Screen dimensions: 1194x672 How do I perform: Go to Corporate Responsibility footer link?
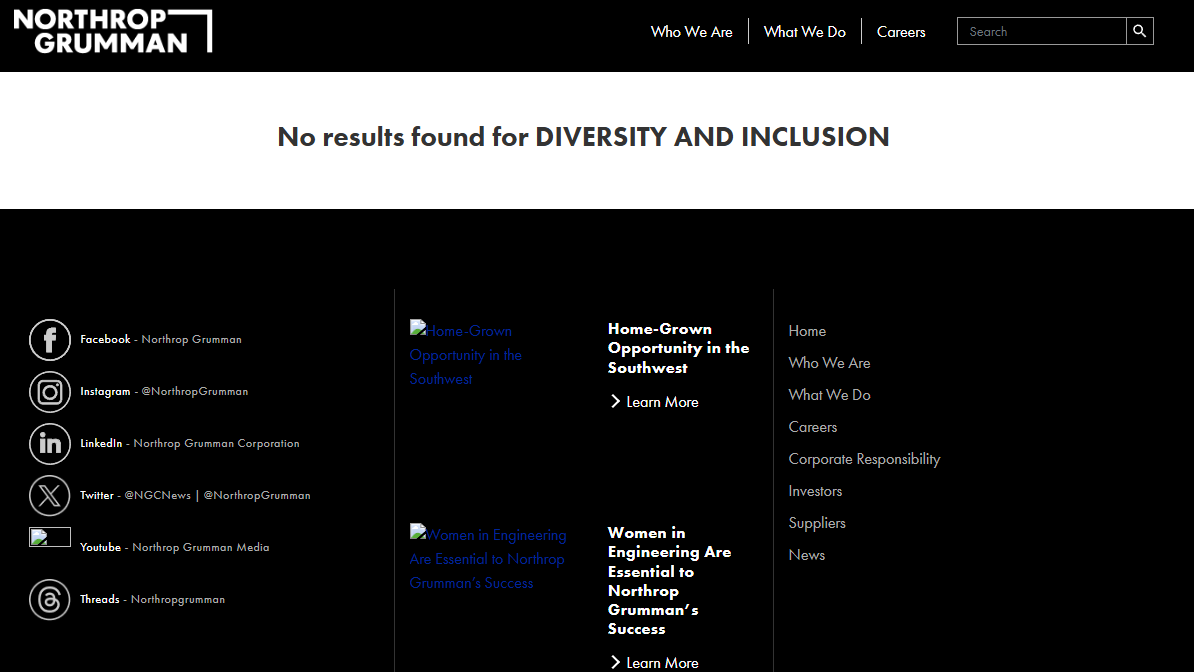pyautogui.click(x=864, y=459)
